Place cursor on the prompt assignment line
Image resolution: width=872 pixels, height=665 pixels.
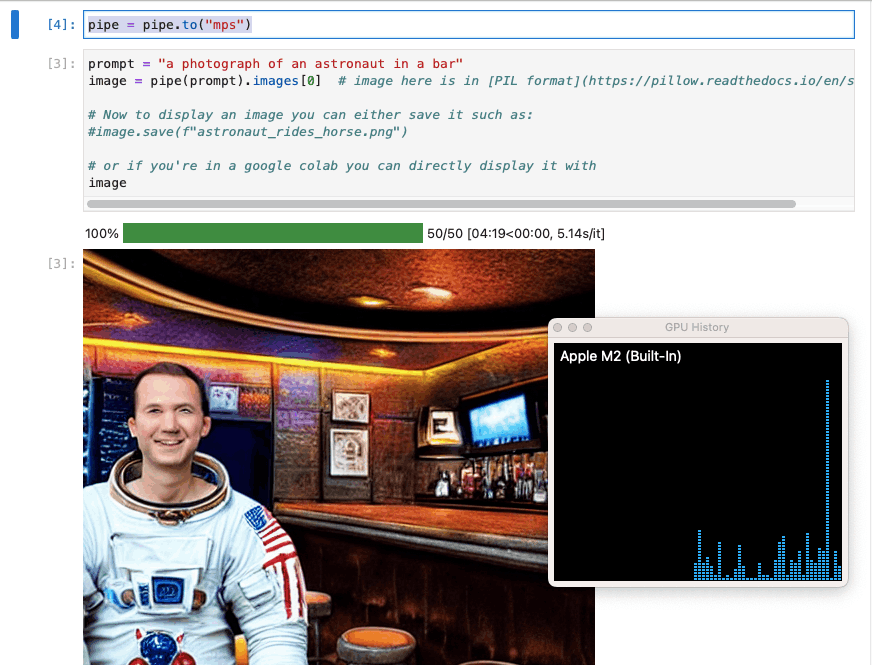coord(275,64)
